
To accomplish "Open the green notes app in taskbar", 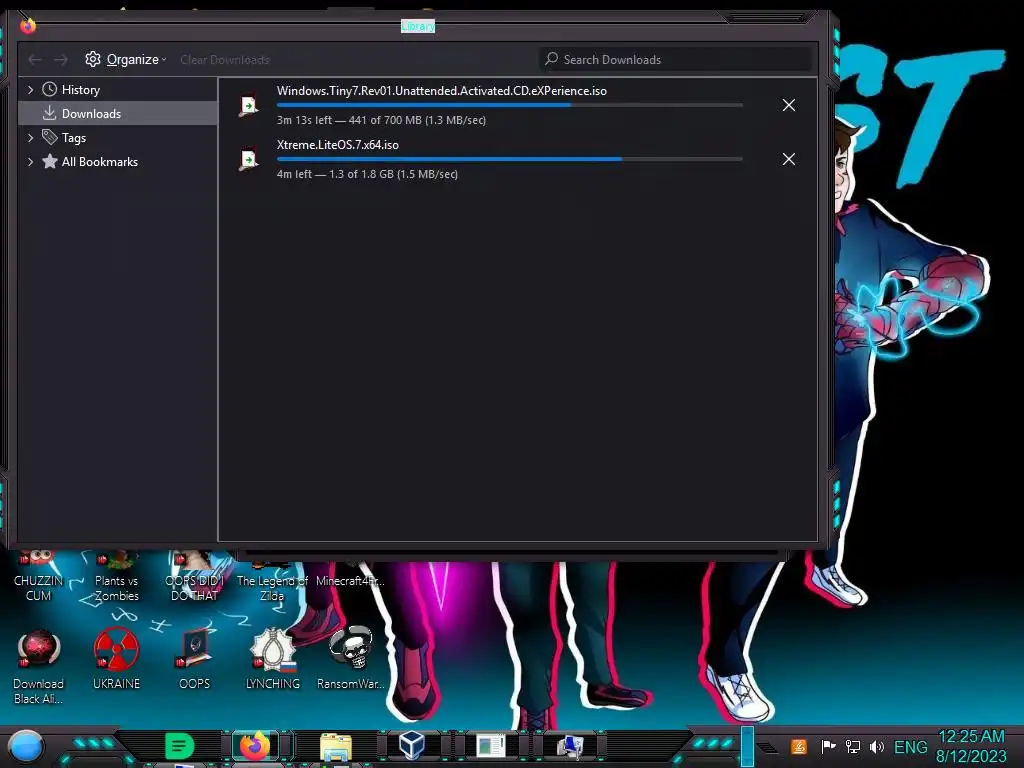I will pos(179,746).
